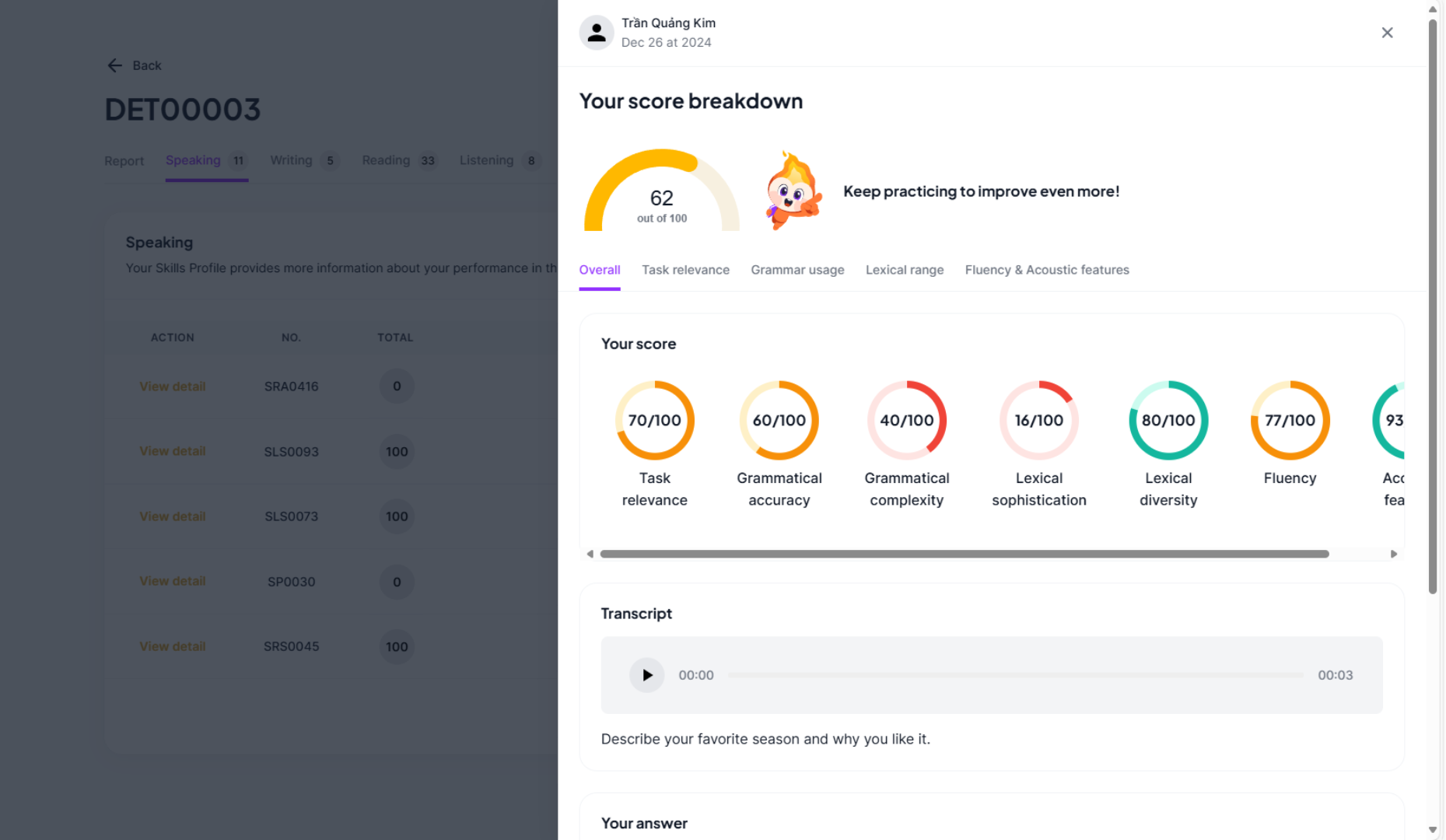Open the Report tab
1446x840 pixels.
[124, 161]
